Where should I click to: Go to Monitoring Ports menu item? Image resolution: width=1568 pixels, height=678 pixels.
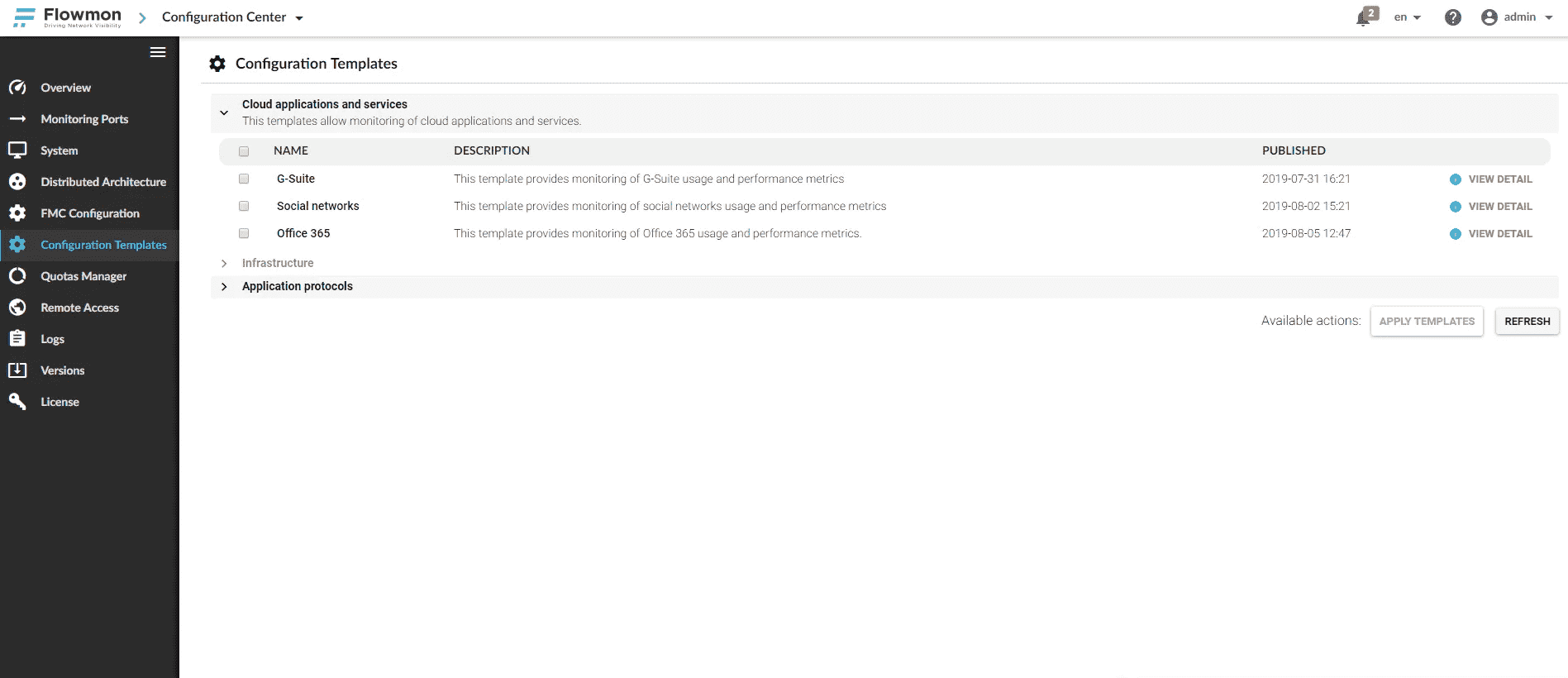[84, 119]
